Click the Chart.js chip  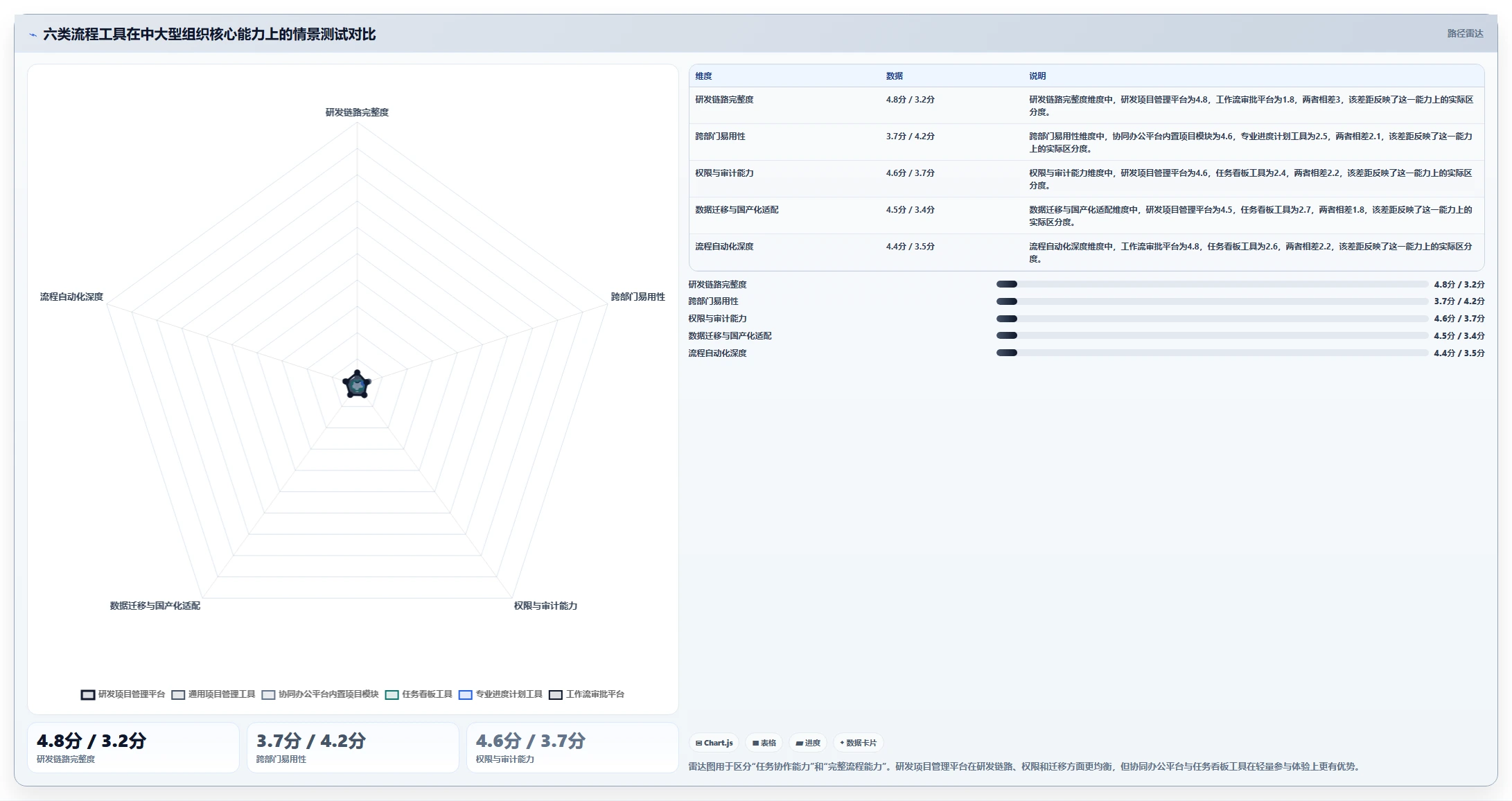(714, 743)
